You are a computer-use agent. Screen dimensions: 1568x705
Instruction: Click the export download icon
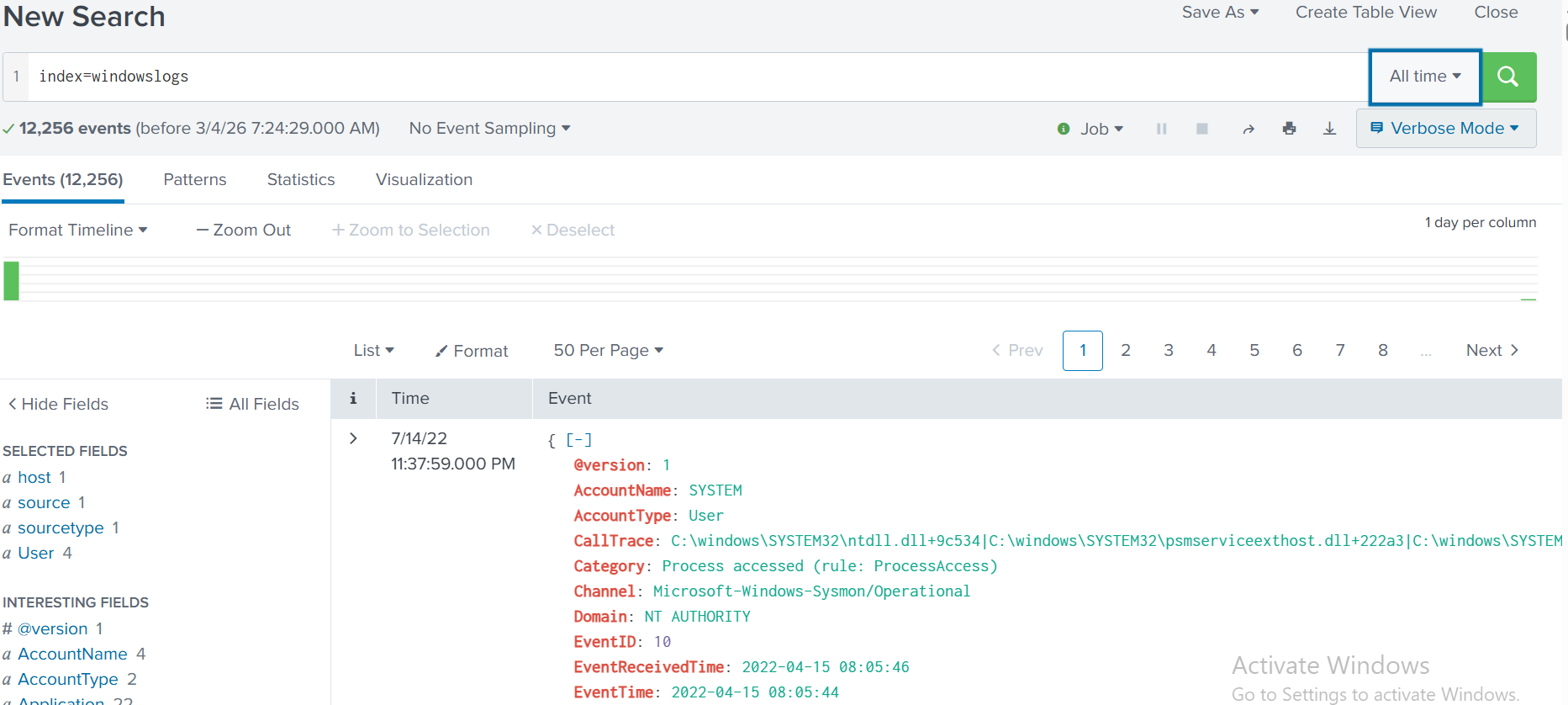[1329, 129]
